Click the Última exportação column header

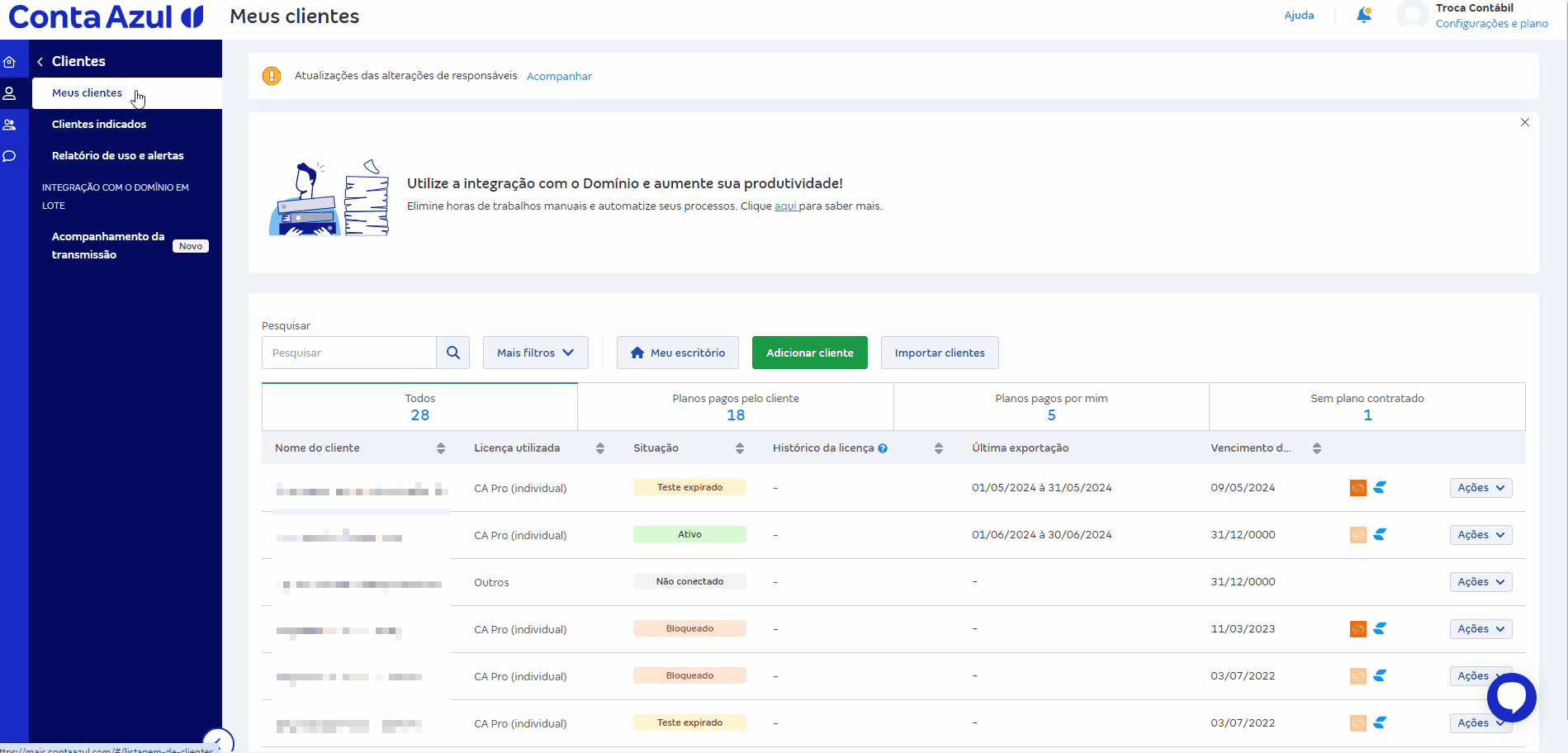click(1020, 448)
